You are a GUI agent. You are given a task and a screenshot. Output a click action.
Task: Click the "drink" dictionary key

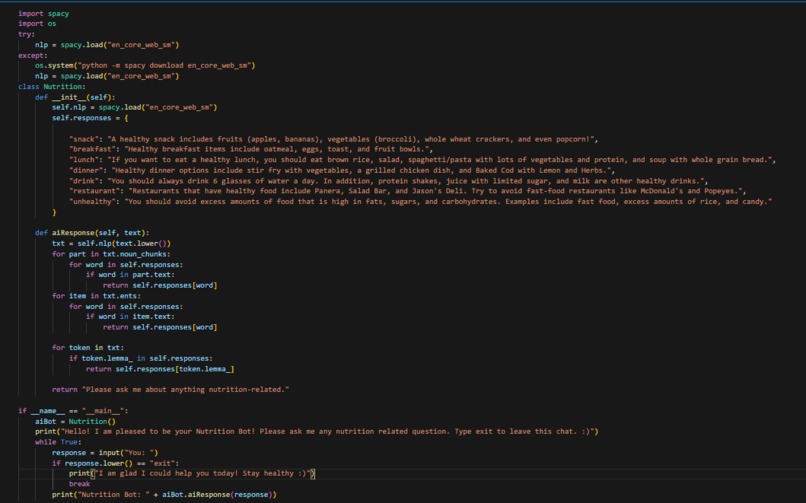point(84,180)
